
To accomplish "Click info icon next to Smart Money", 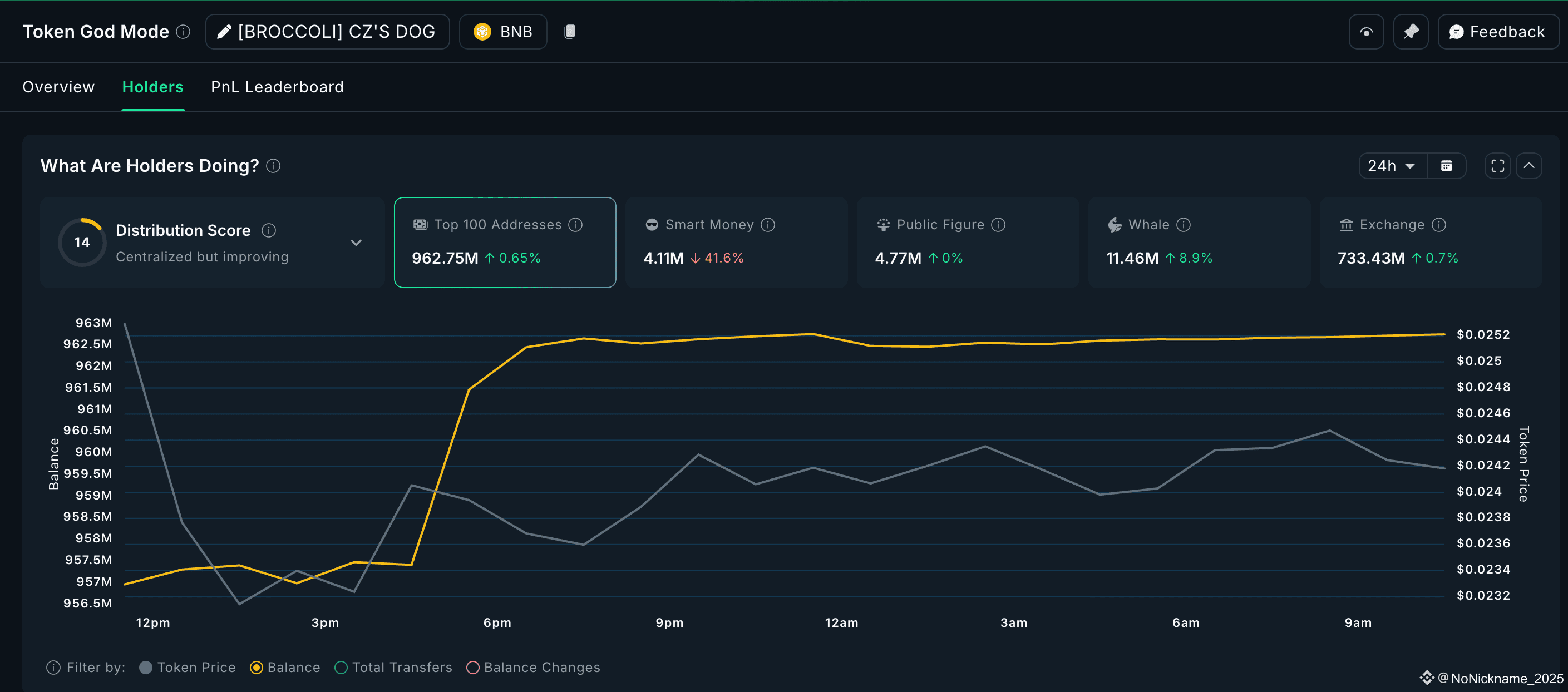I will [x=768, y=225].
